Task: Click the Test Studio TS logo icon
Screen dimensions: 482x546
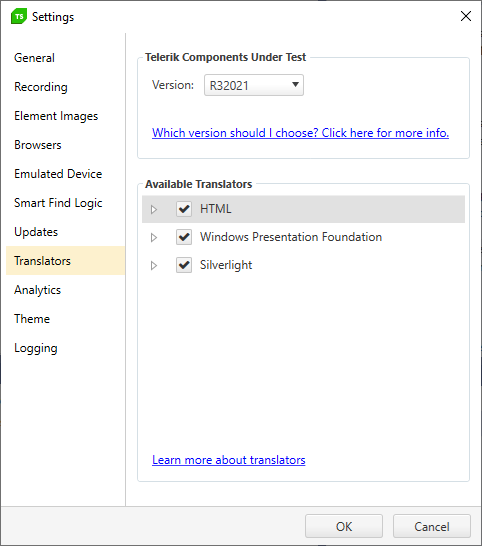Action: [x=19, y=16]
